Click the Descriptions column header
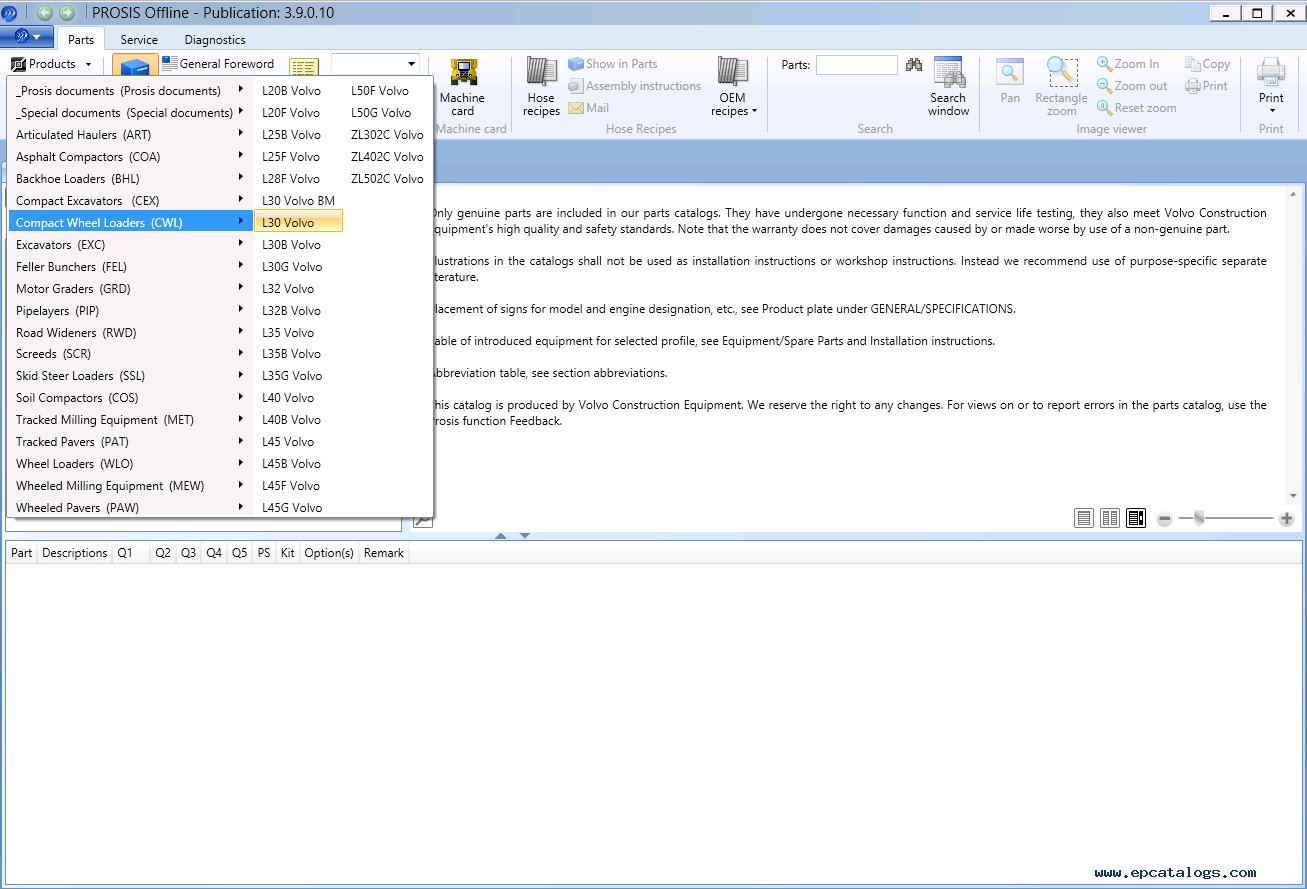1307x889 pixels. [x=75, y=553]
